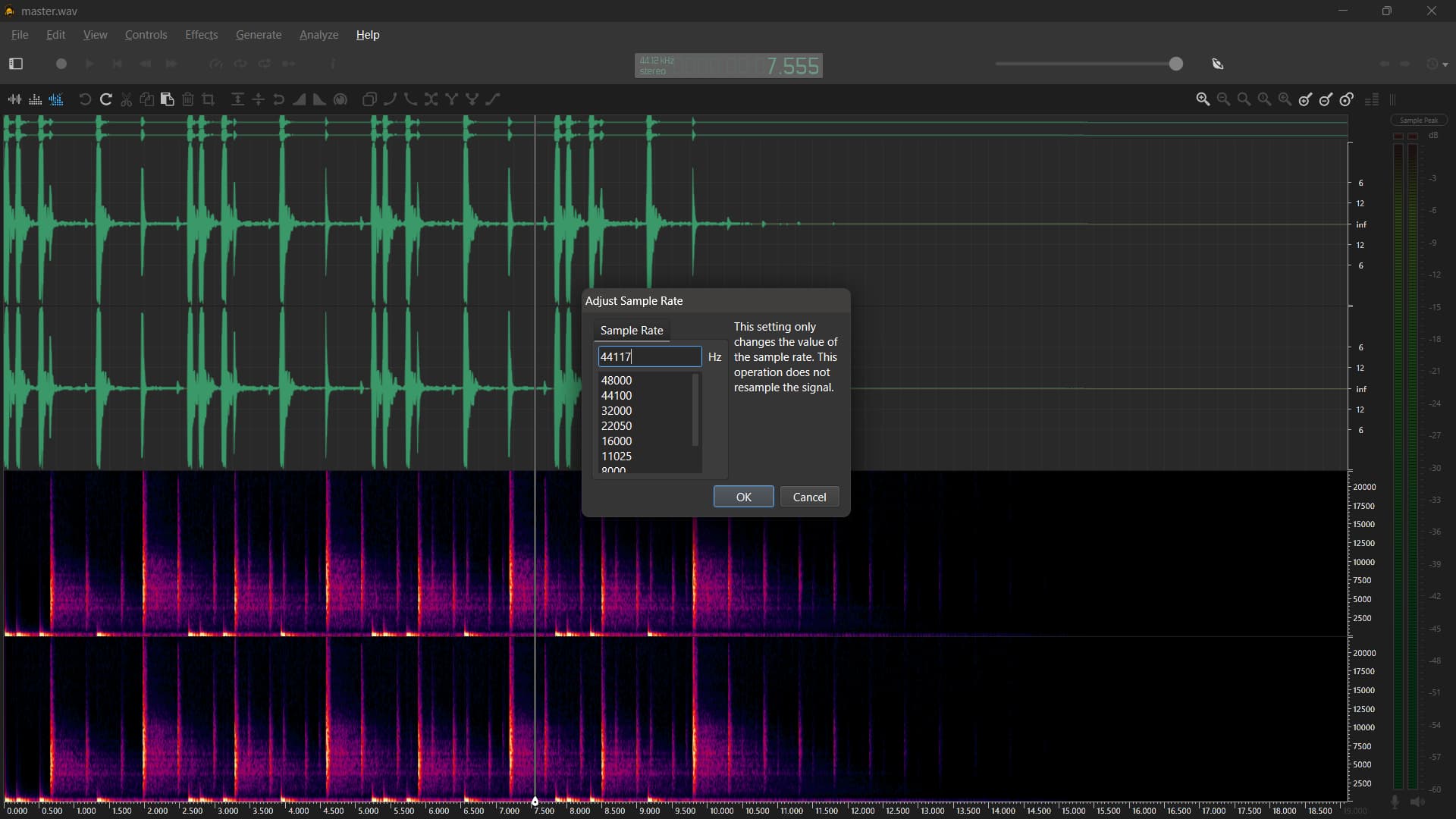
Task: Click the Record button
Action: pos(61,64)
